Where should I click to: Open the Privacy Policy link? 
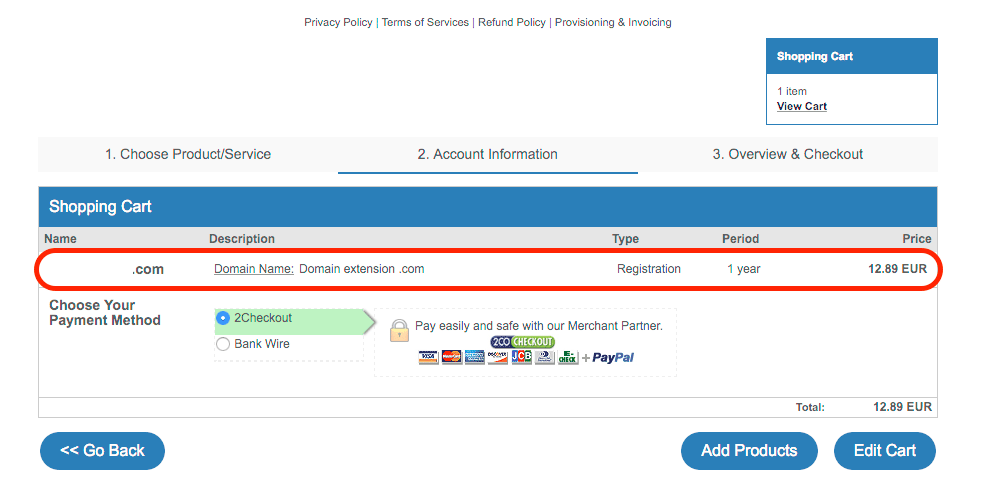(338, 22)
